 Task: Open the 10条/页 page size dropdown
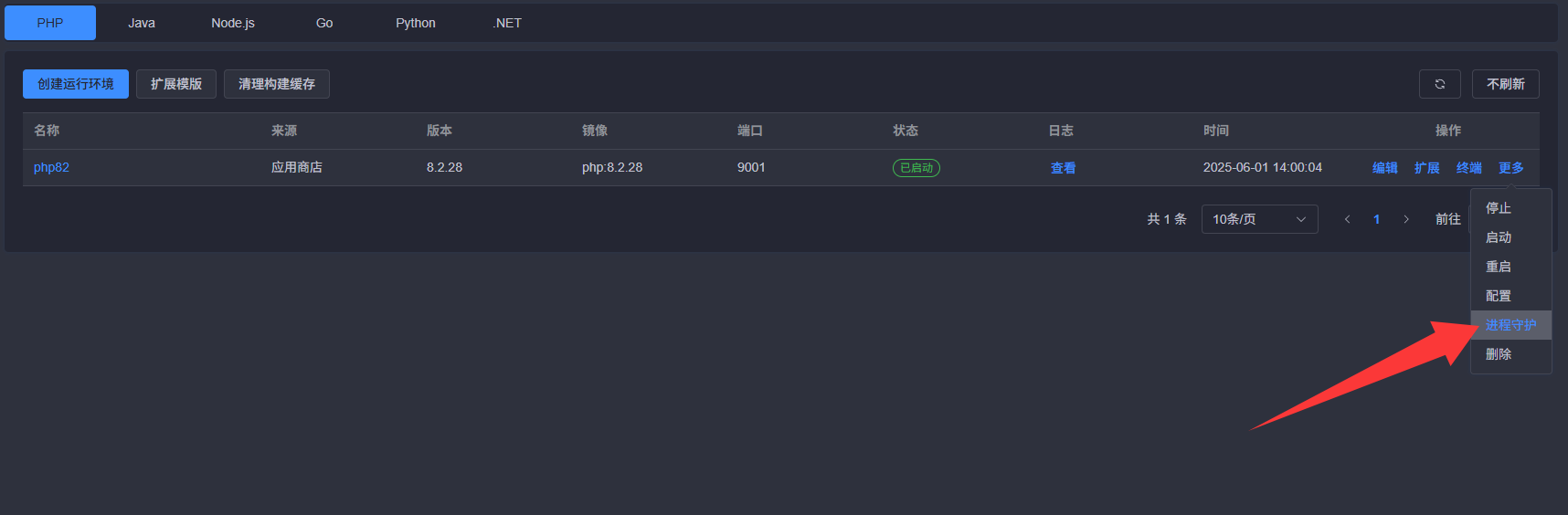1259,219
